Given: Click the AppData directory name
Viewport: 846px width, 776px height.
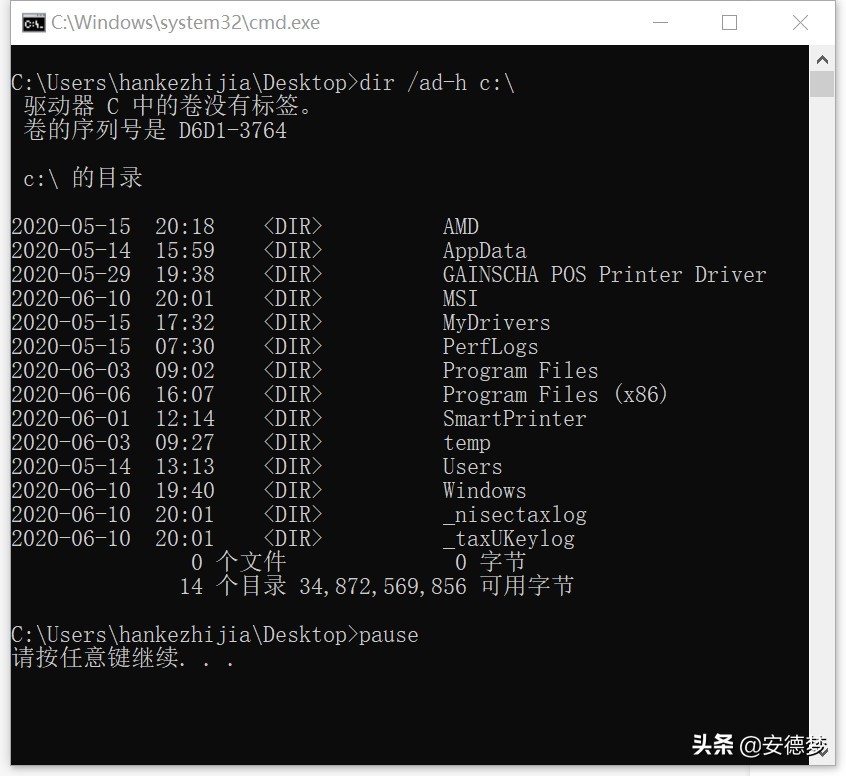Looking at the screenshot, I should click(484, 251).
